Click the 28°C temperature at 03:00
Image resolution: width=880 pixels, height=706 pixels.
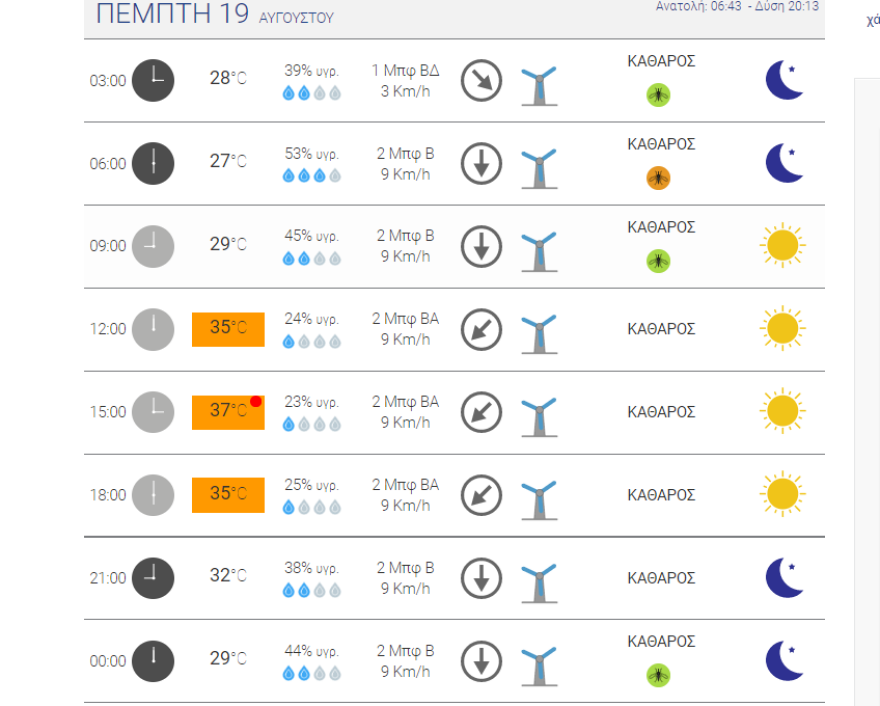pyautogui.click(x=227, y=78)
